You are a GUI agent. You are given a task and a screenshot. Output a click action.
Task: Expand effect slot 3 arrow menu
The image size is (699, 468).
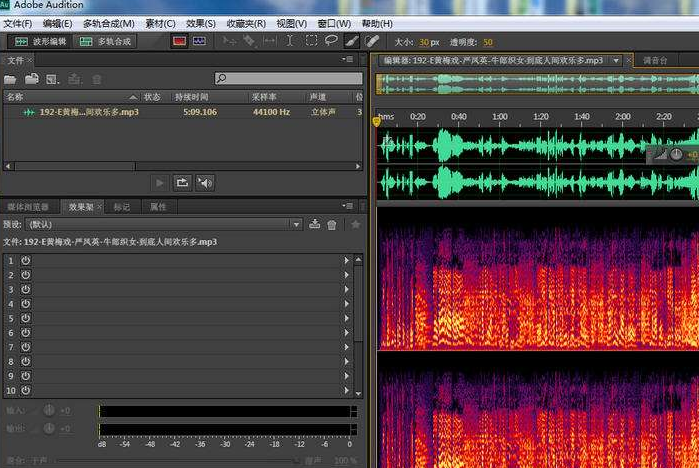pos(346,289)
